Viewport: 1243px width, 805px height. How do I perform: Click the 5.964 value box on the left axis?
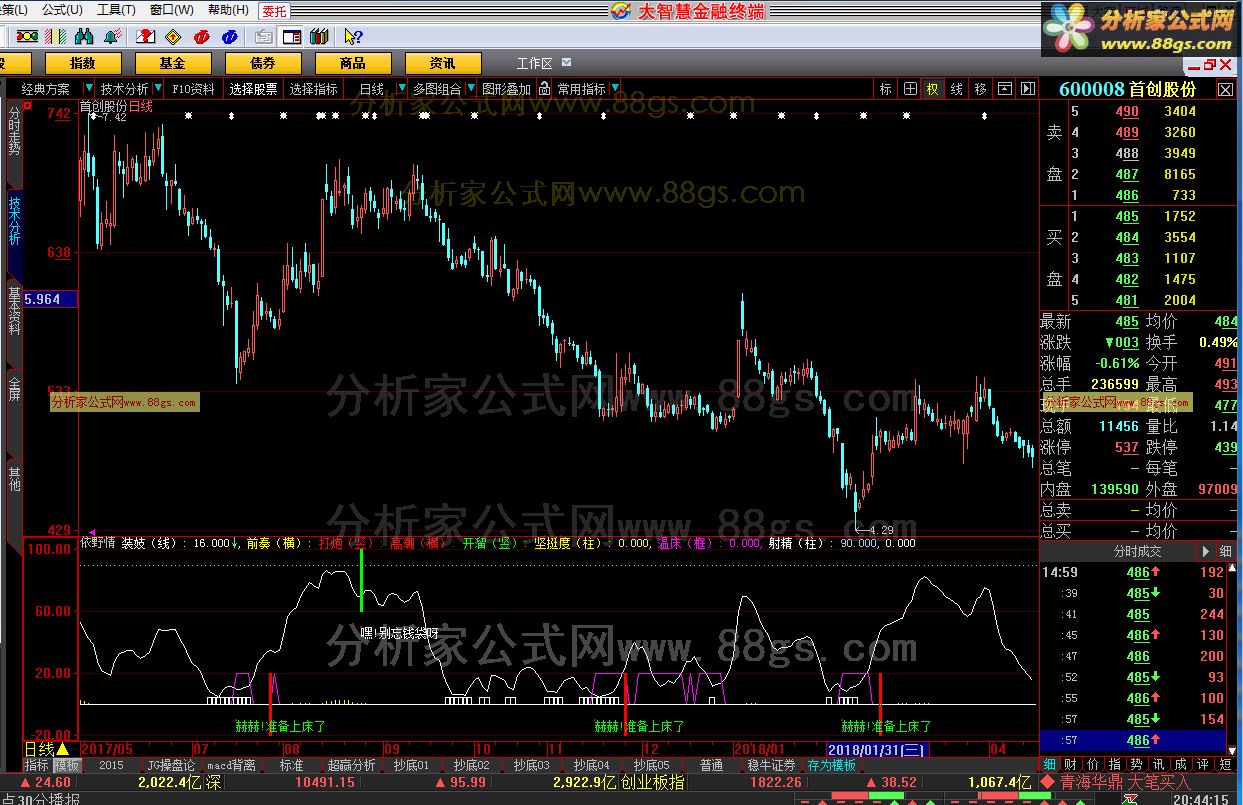click(50, 299)
